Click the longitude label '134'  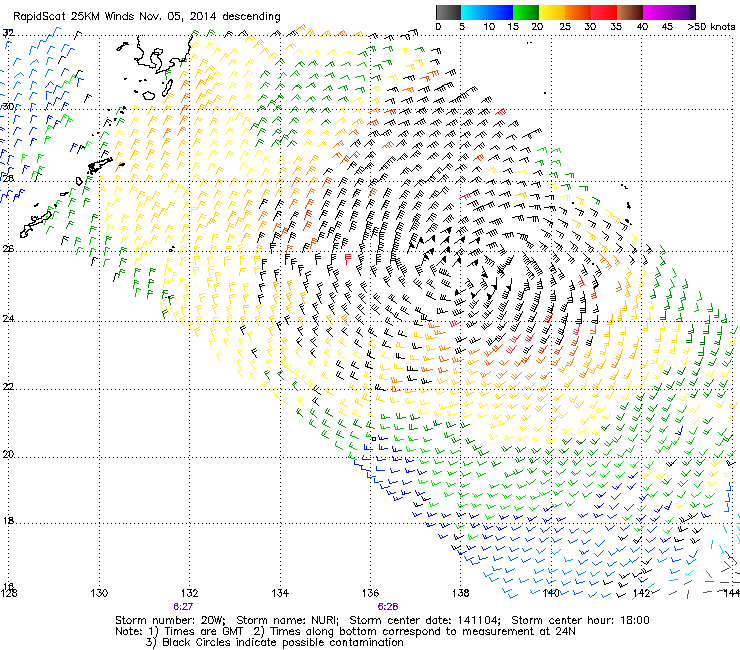tap(280, 593)
